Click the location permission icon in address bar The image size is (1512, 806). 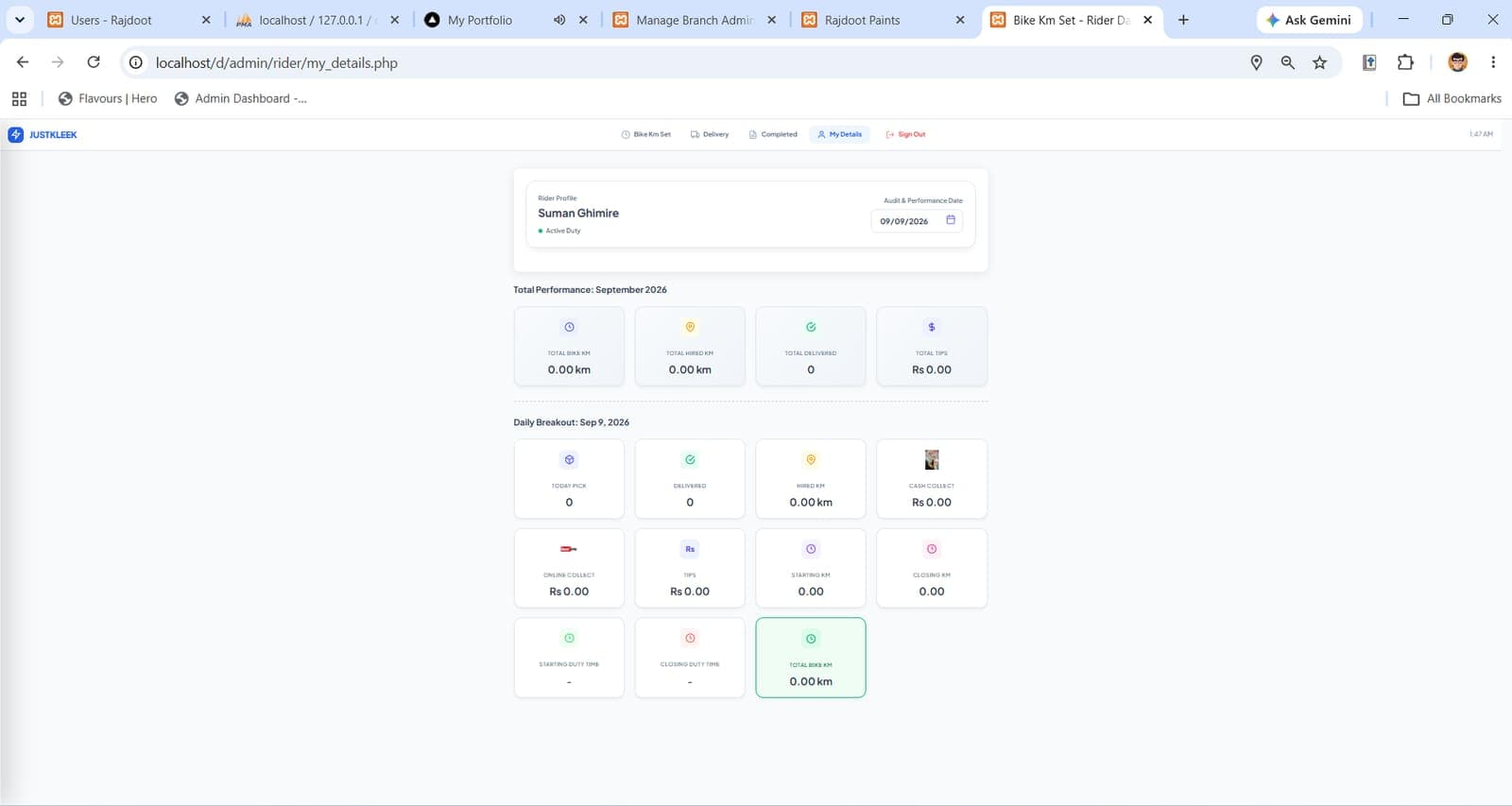(1256, 62)
